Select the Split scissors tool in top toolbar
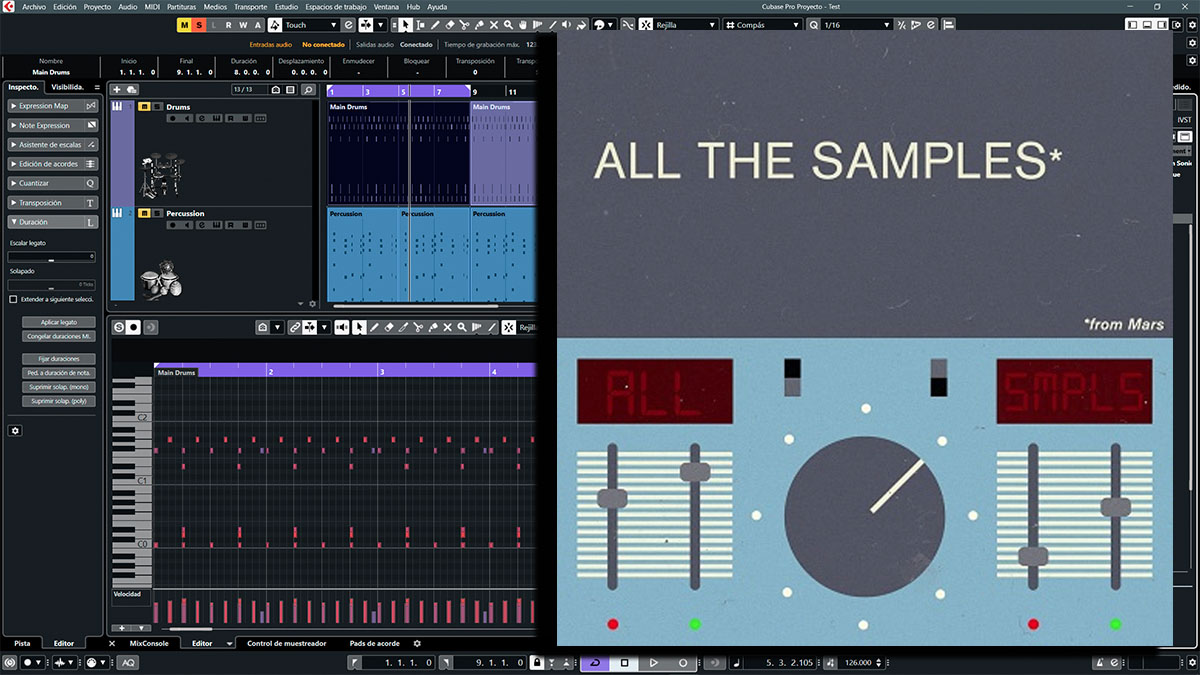Image resolution: width=1200 pixels, height=675 pixels. (465, 24)
